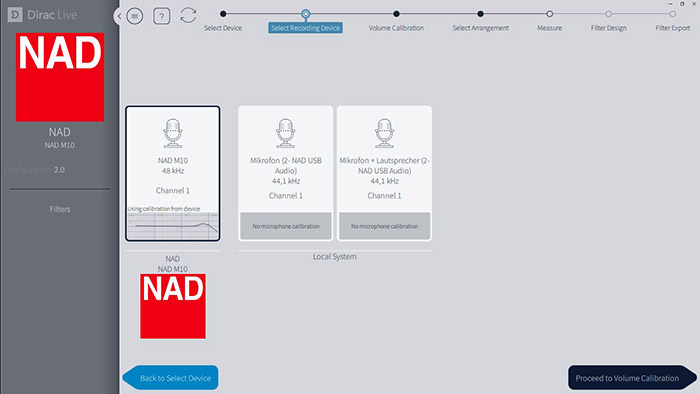700x394 pixels.
Task: Select Mikrofon + Lautsprecher recording device
Action: tap(384, 173)
